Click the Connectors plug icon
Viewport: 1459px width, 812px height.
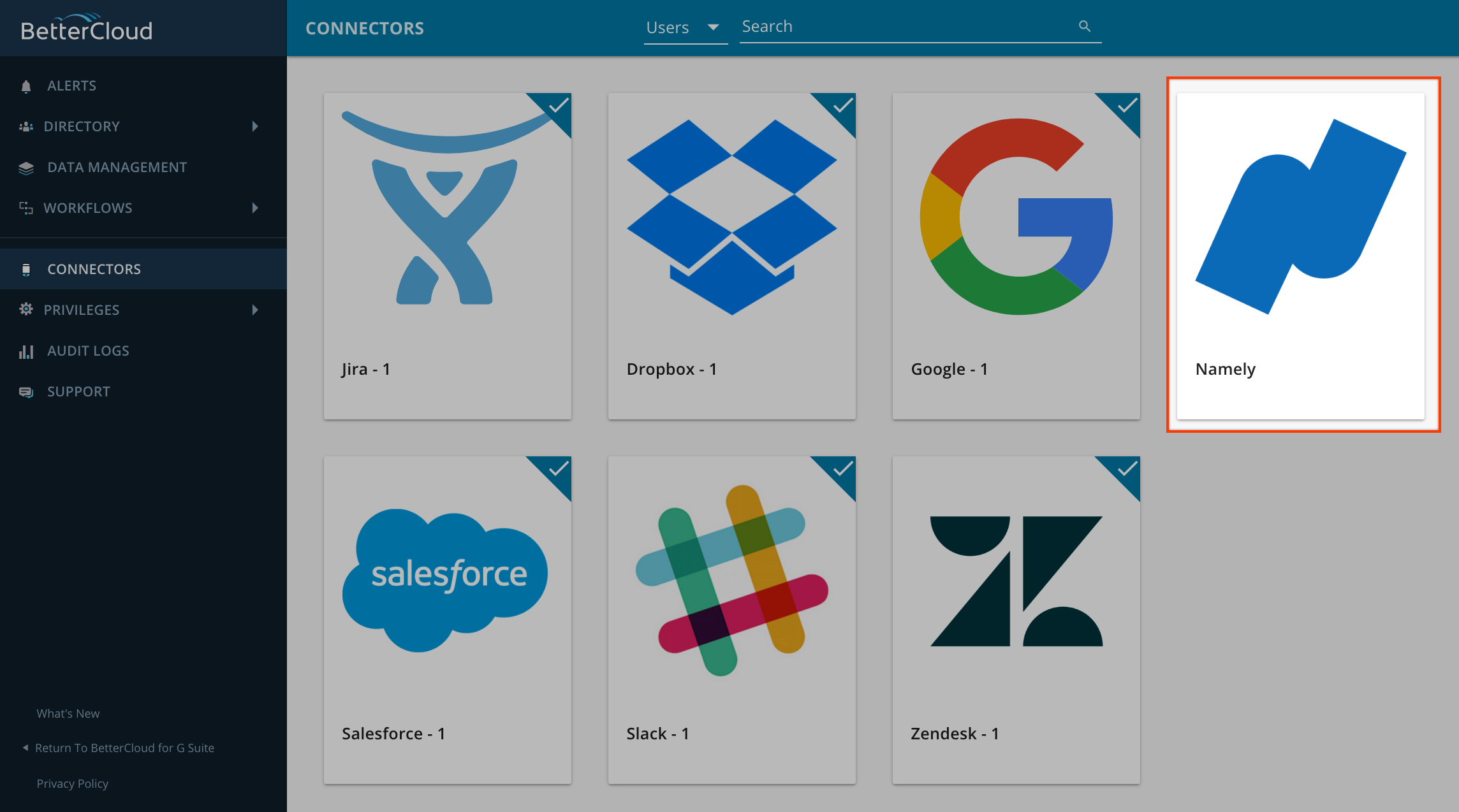26,270
